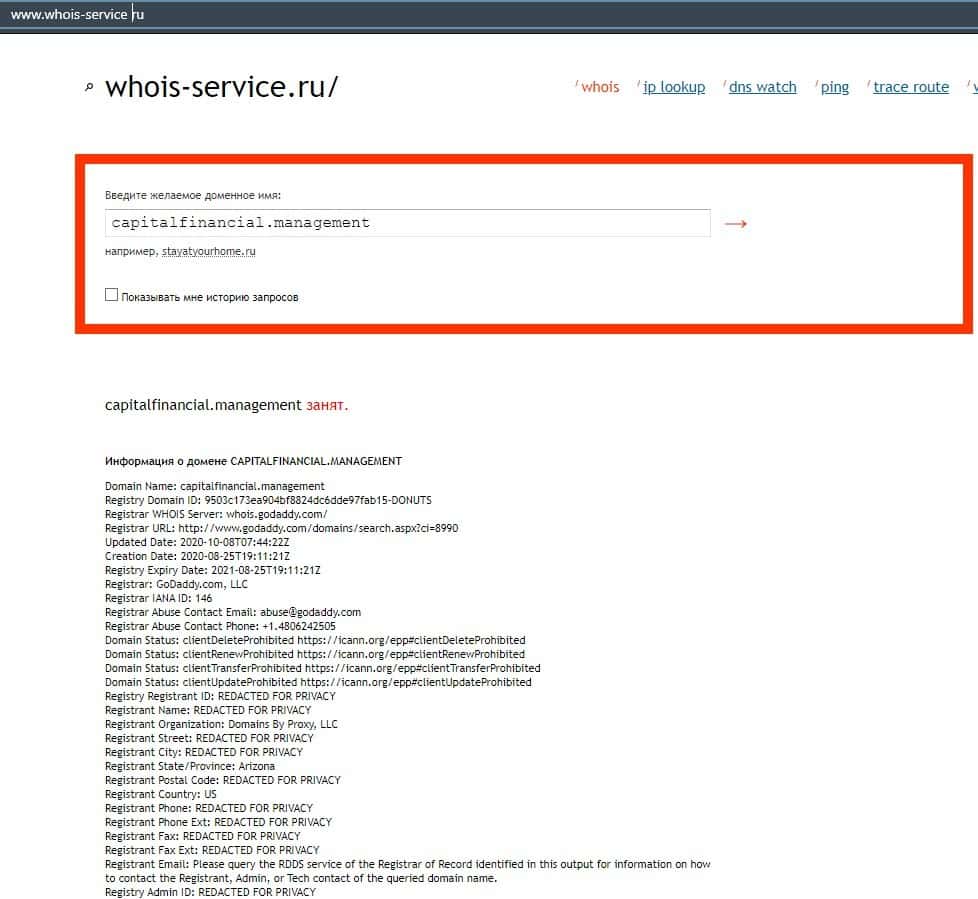The height and width of the screenshot is (899, 978).
Task: Click the 'capitalfinancial.management занят.' result line
Action: point(226,405)
